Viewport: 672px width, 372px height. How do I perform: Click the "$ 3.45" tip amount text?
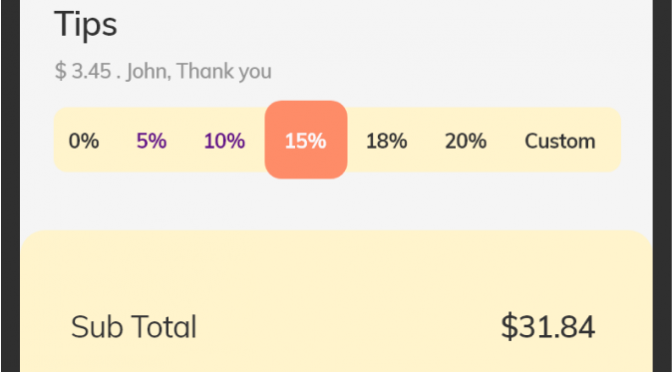(83, 71)
